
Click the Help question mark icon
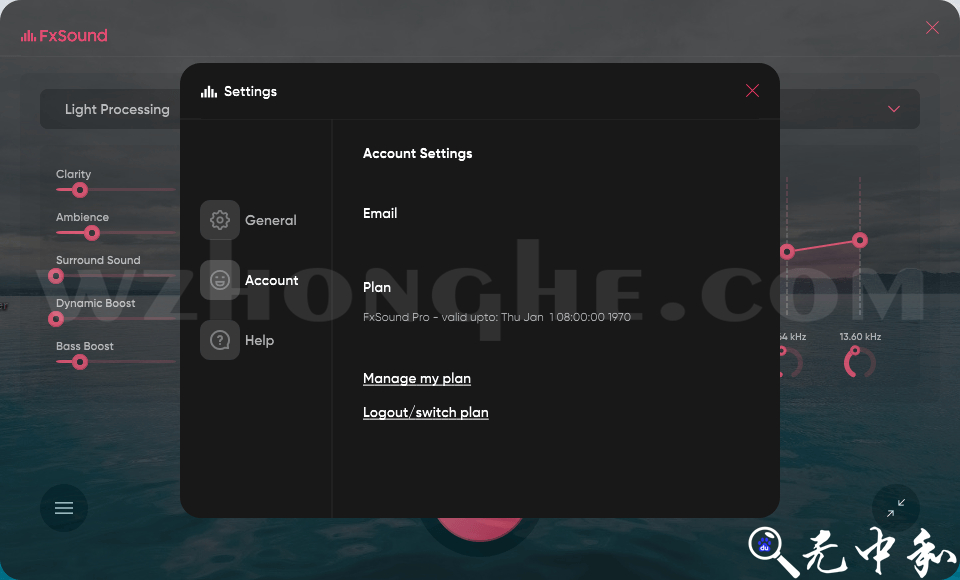(x=220, y=340)
